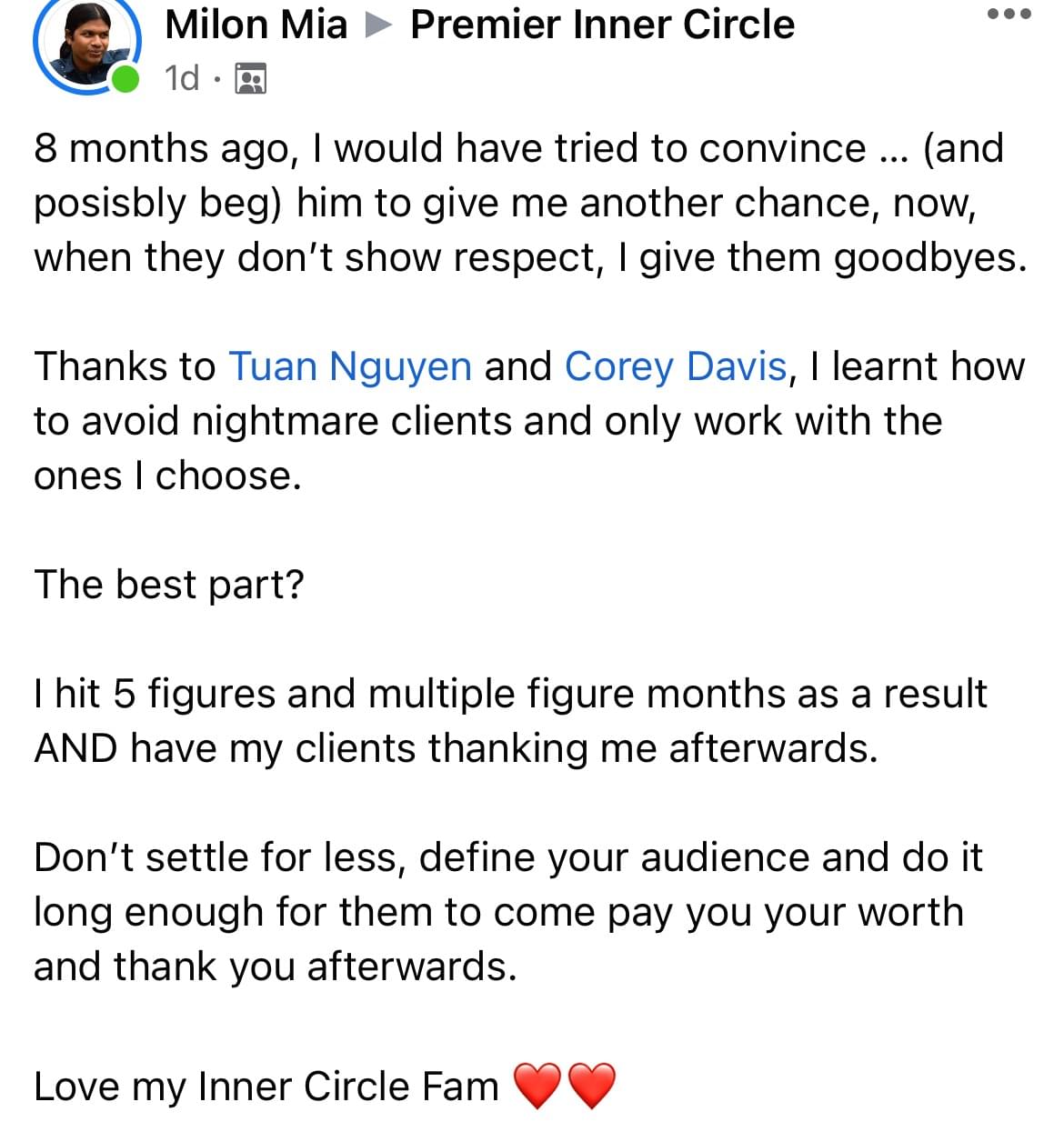Go to the Premier Inner Circle group
The height and width of the screenshot is (1122, 1064).
[x=602, y=25]
